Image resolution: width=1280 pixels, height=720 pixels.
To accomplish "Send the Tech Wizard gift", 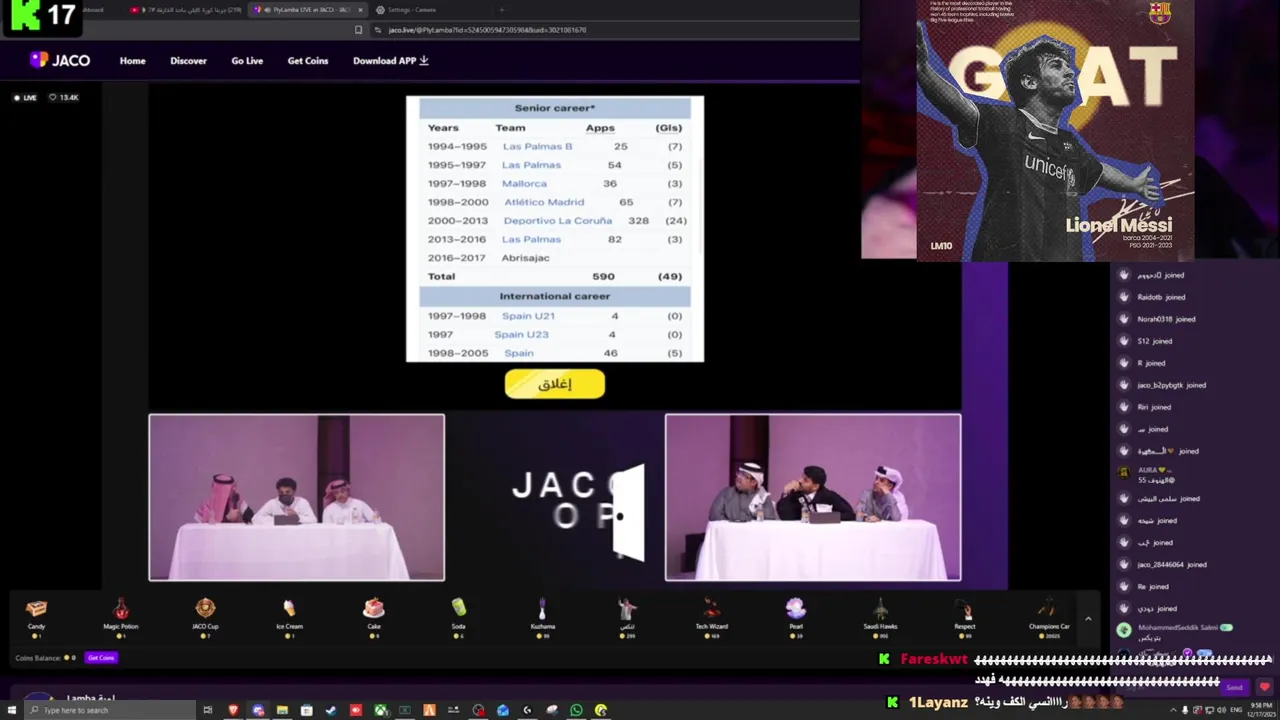I will (711, 614).
